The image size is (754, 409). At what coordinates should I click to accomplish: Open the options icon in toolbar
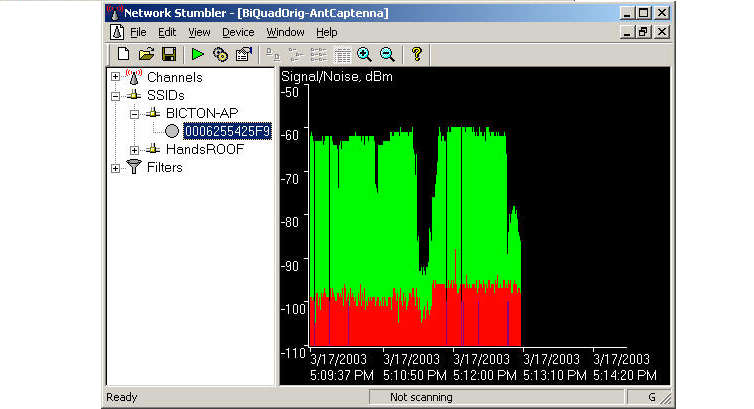tap(244, 54)
